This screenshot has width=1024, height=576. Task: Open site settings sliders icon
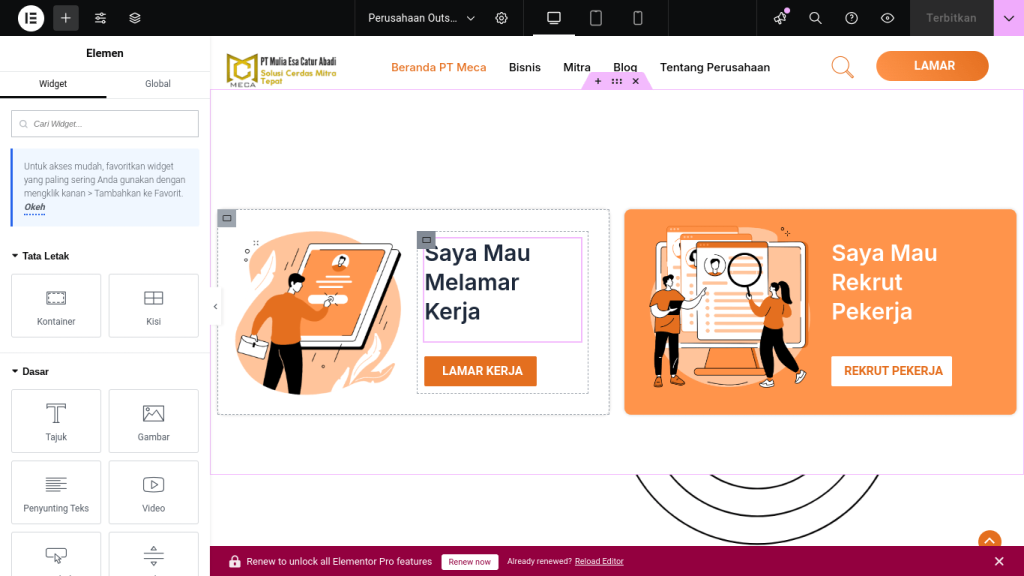point(100,18)
